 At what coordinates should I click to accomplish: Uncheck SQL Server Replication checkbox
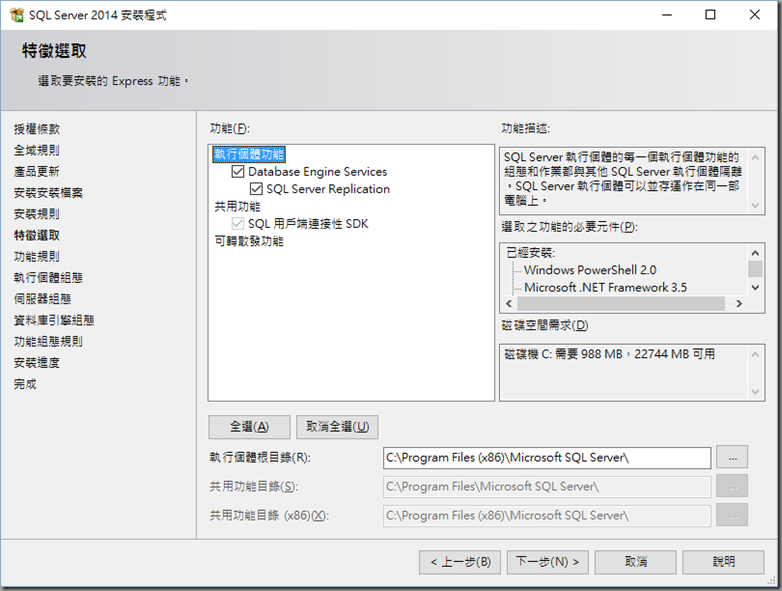tap(256, 189)
